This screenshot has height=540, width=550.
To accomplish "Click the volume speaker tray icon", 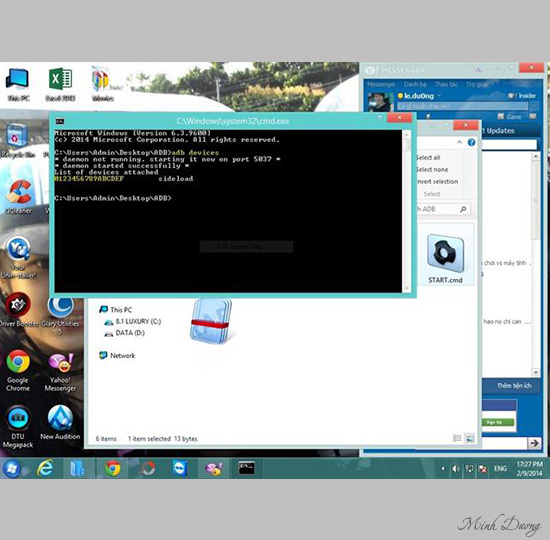I will 456,469.
